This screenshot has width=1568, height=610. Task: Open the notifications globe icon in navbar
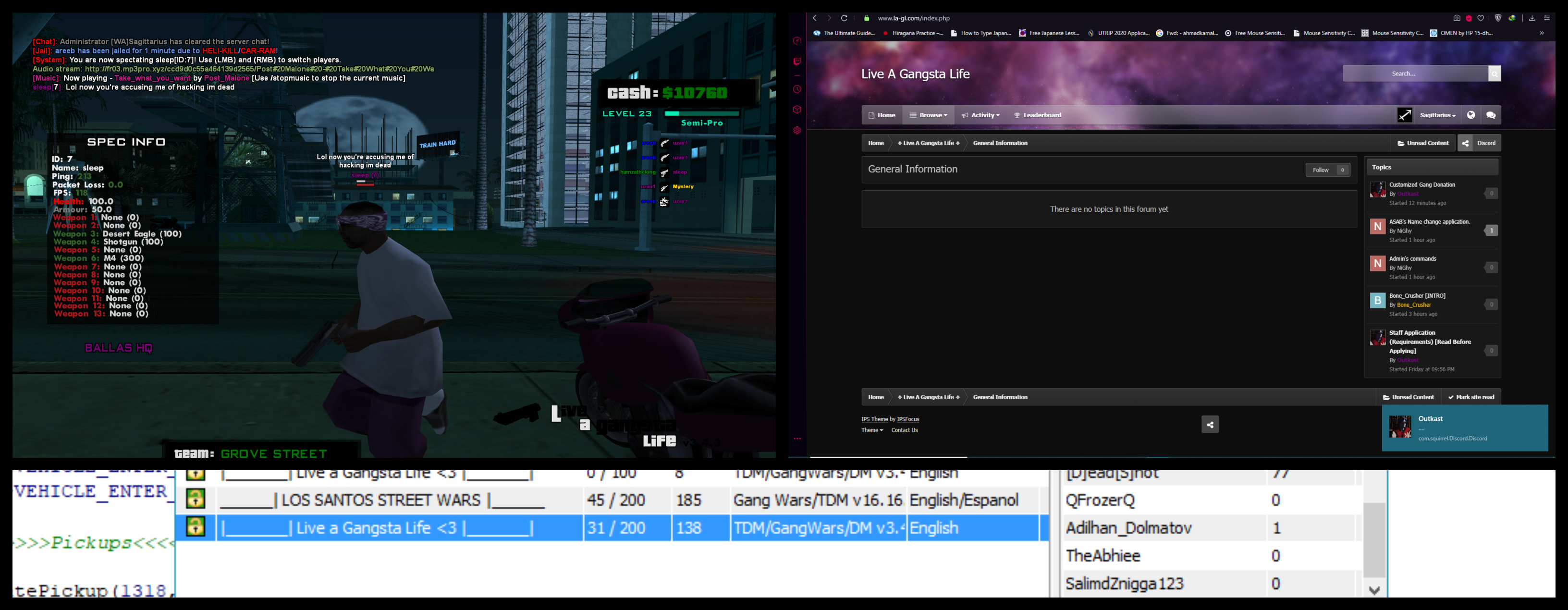coord(1471,115)
